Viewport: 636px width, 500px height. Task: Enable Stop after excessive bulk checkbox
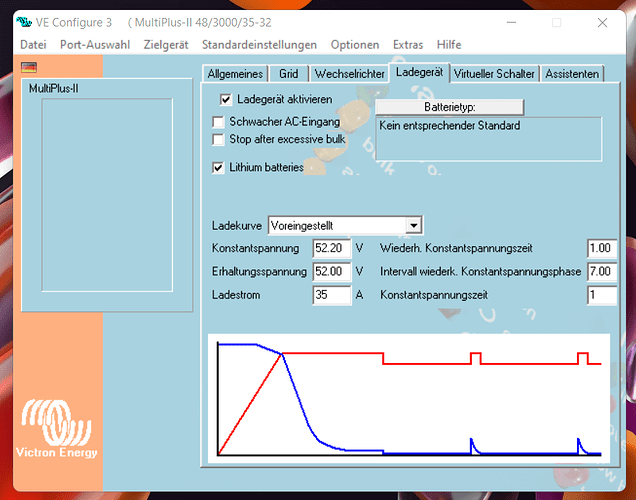(218, 139)
